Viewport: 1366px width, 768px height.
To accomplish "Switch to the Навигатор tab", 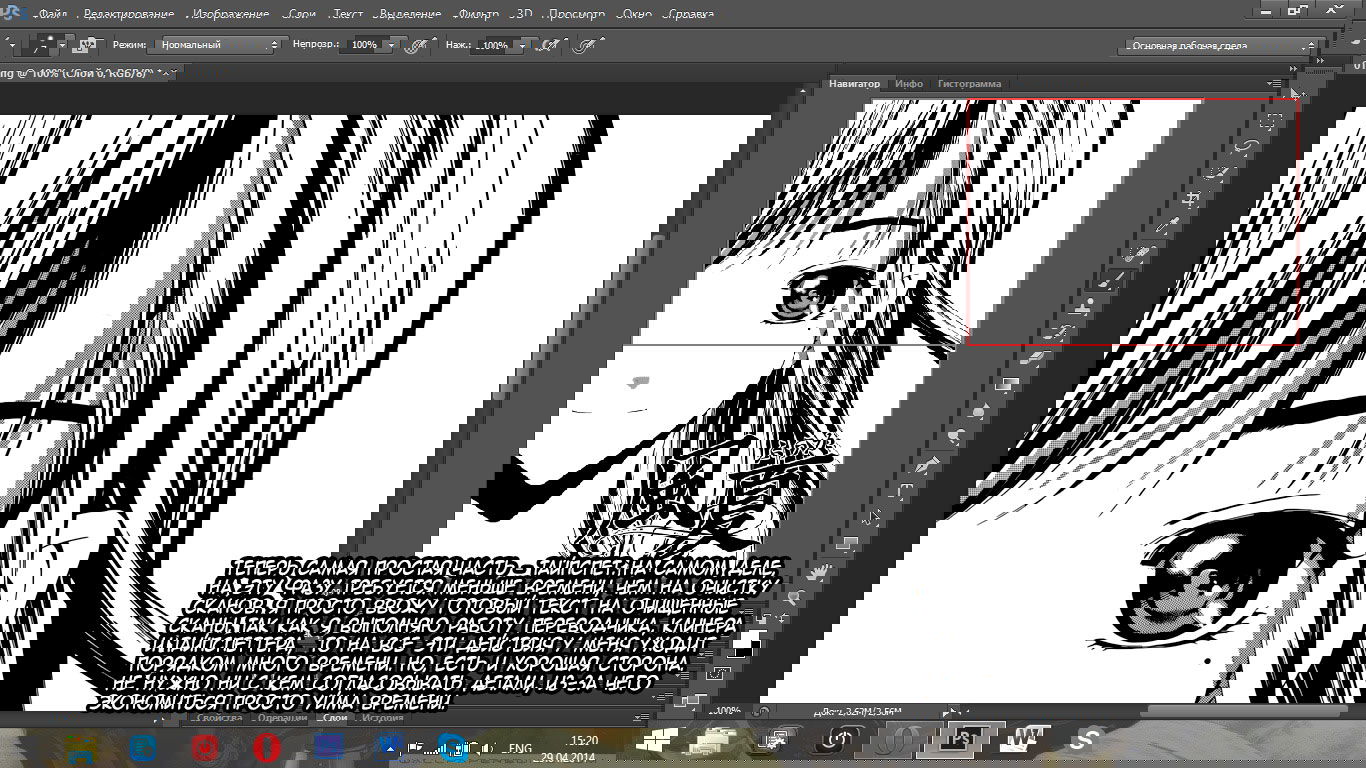I will pos(854,84).
